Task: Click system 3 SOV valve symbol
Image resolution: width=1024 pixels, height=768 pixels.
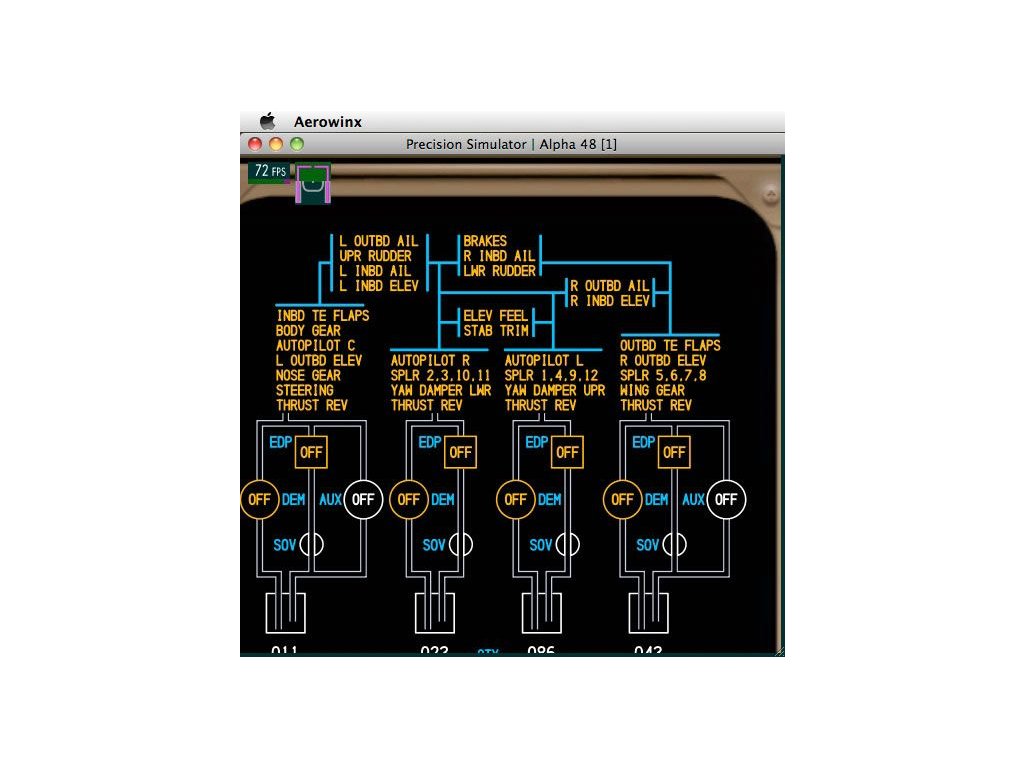Action: 568,545
